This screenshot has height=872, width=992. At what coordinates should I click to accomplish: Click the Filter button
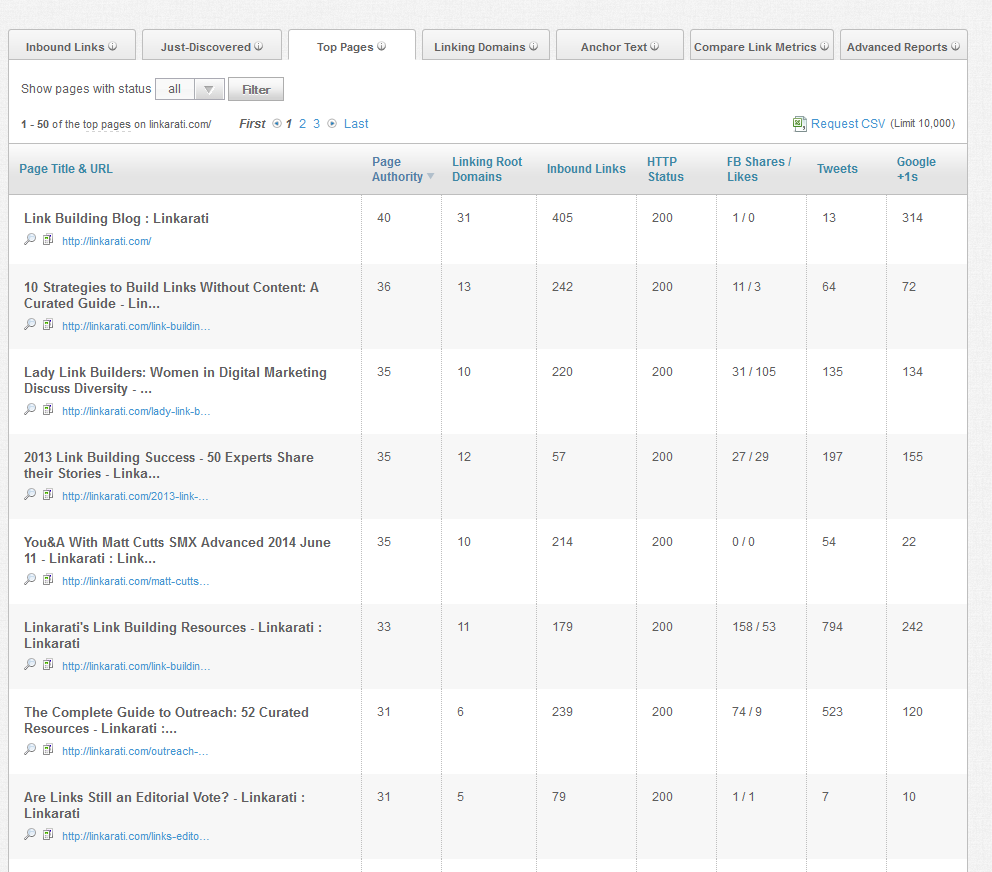(x=256, y=89)
